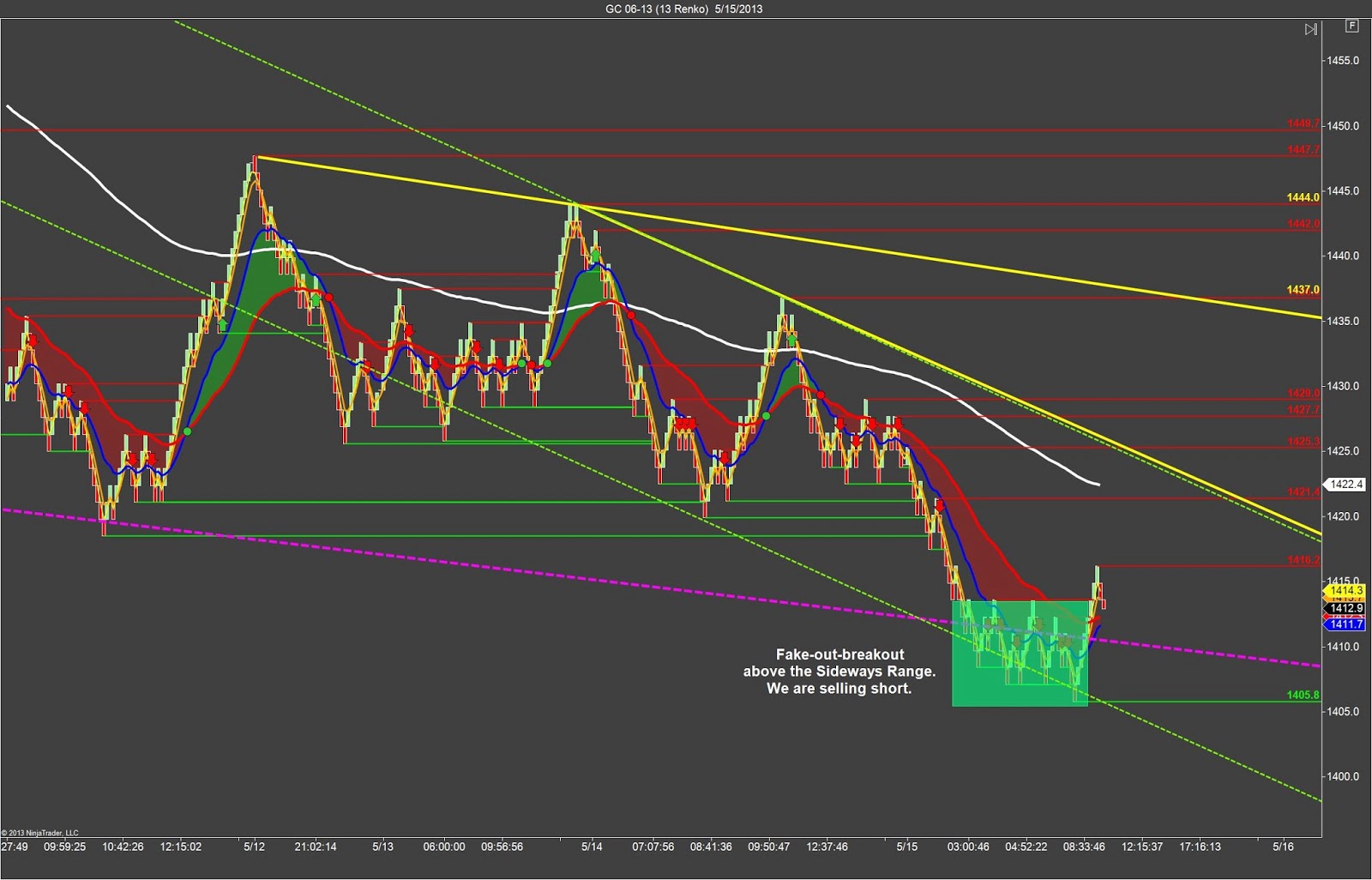Click the boxed F icon

1352,26
